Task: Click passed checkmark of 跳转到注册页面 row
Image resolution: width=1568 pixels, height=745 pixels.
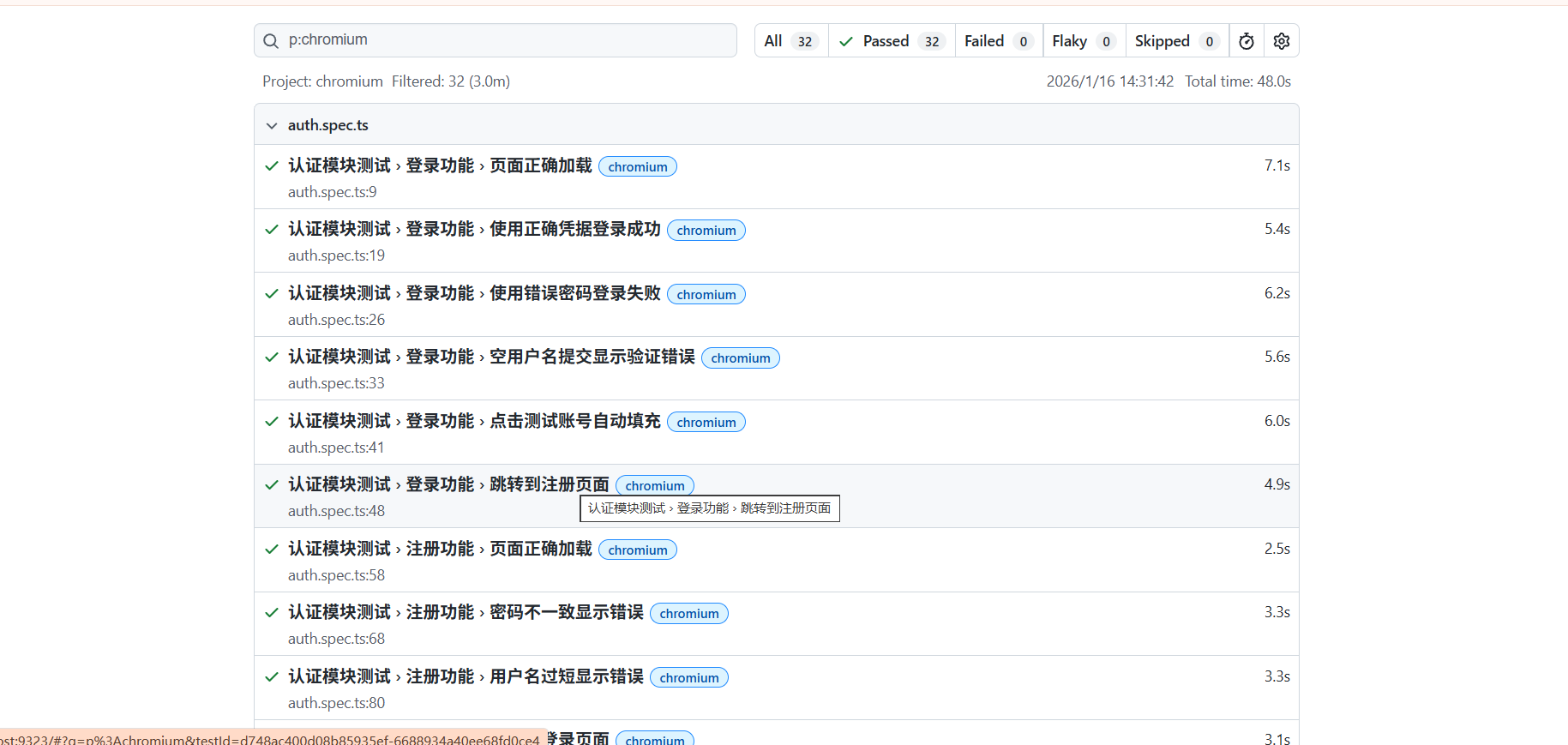Action: (x=272, y=484)
